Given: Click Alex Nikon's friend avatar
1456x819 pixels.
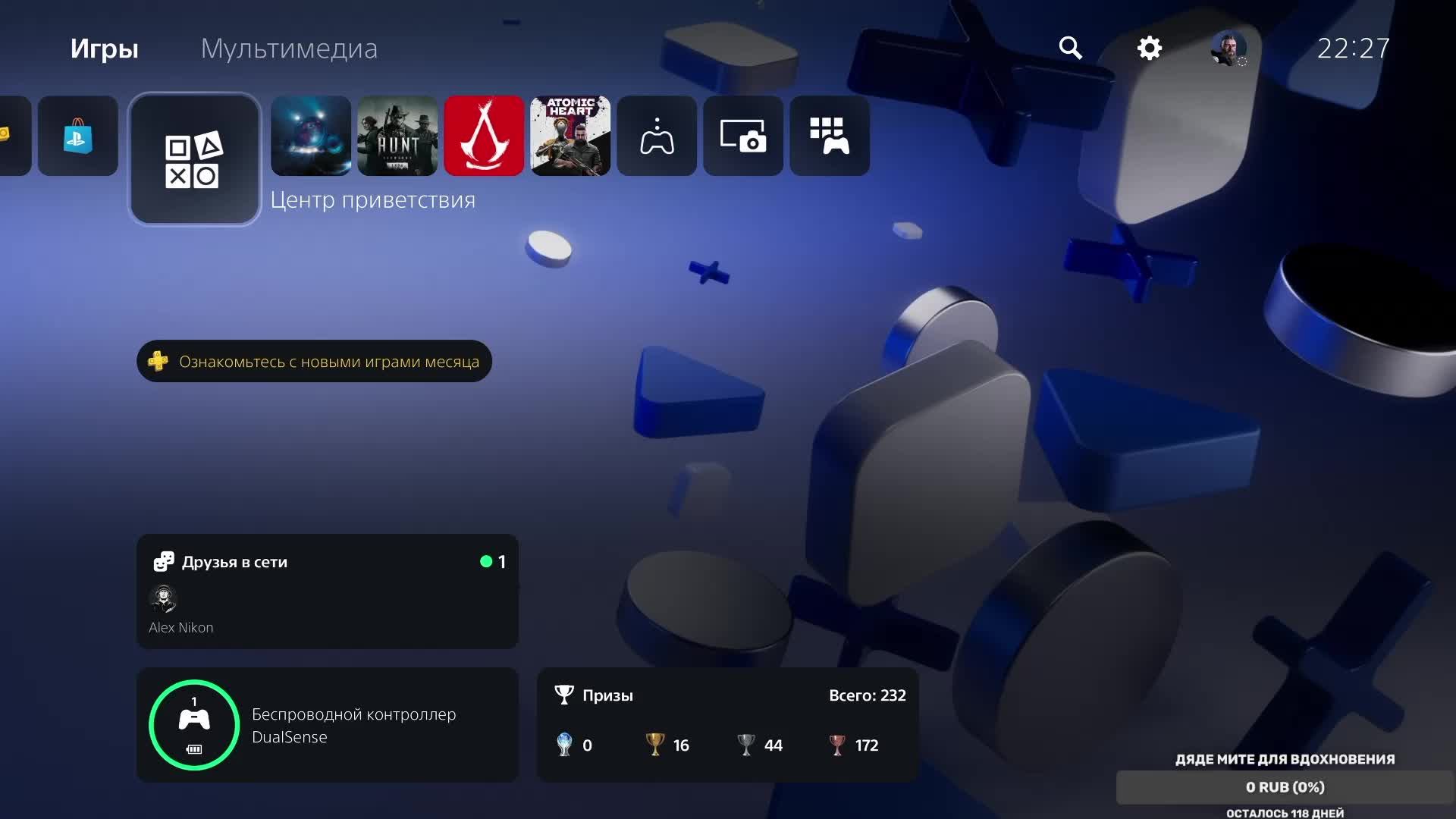Looking at the screenshot, I should (x=163, y=599).
